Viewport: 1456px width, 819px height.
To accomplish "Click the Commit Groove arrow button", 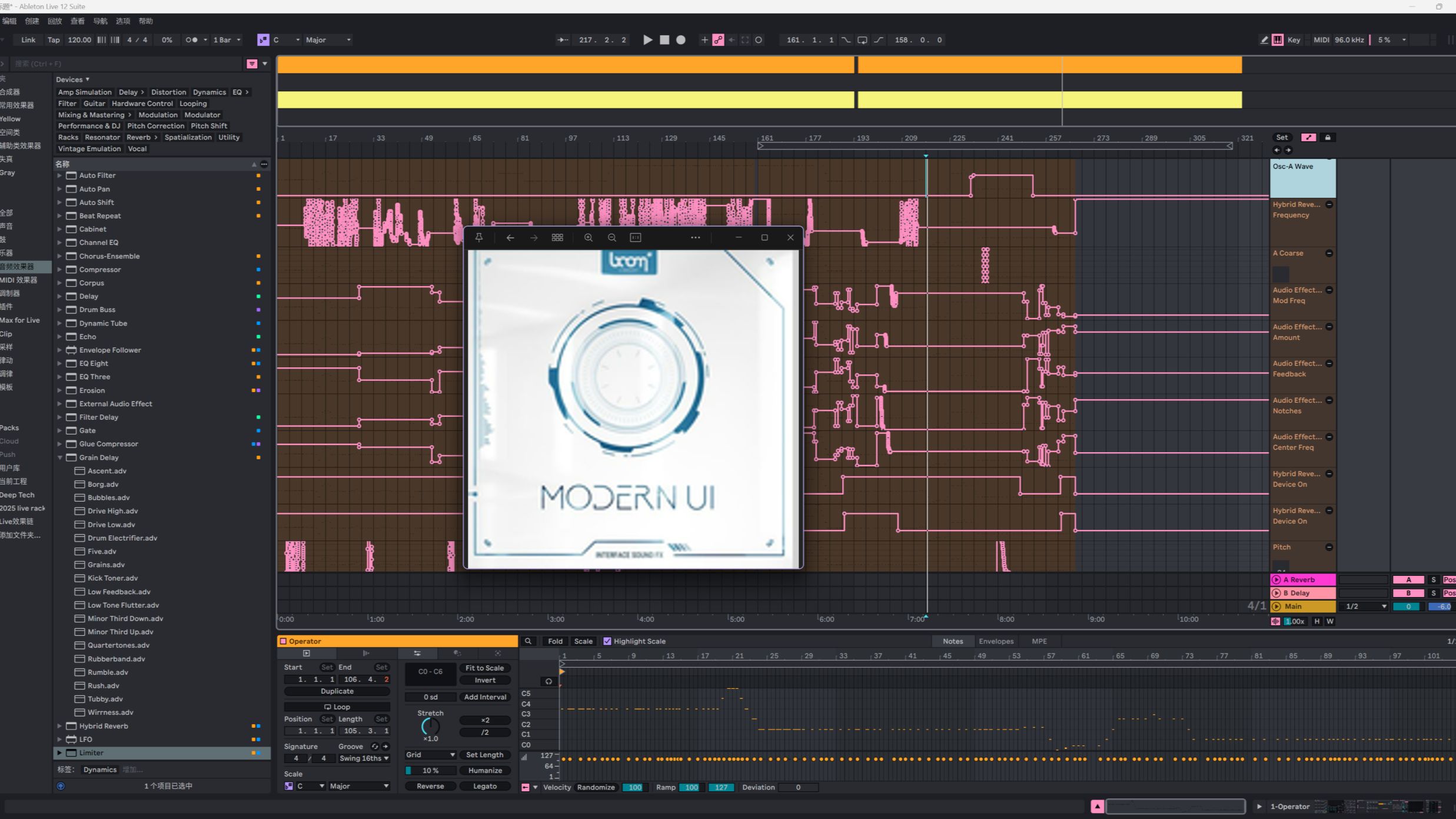I will [386, 747].
